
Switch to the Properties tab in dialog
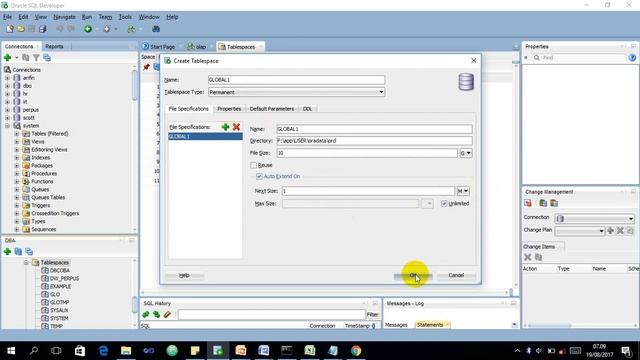click(x=229, y=109)
